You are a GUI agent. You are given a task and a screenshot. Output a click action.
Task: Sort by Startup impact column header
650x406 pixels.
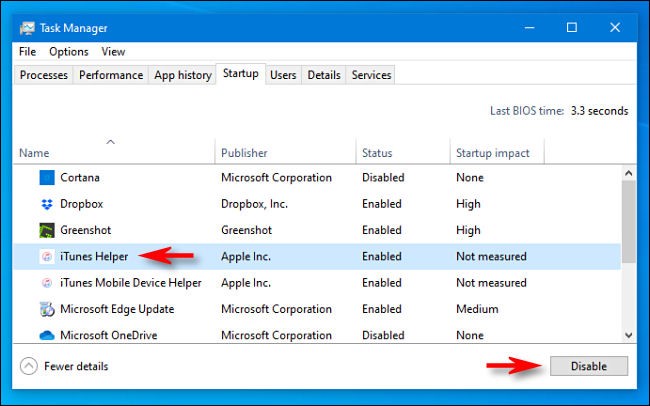497,153
